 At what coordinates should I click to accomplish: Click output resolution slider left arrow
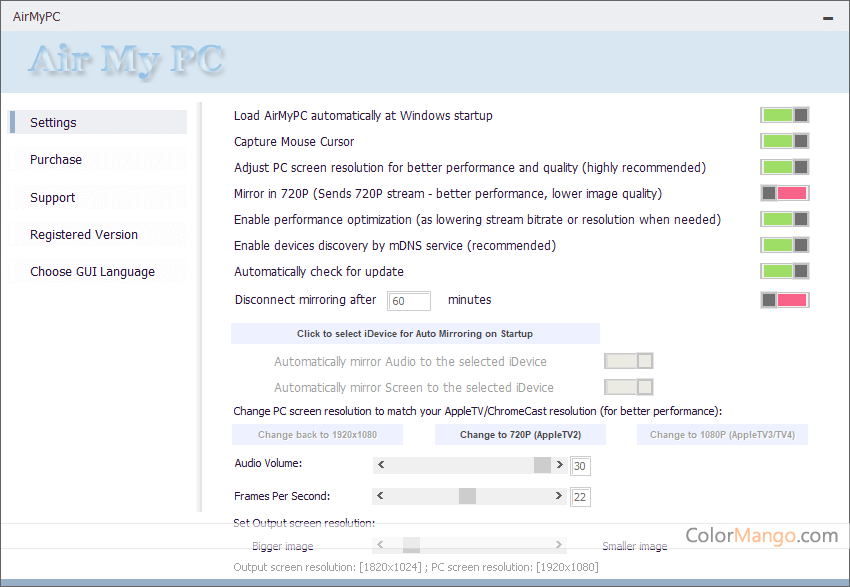click(x=380, y=545)
